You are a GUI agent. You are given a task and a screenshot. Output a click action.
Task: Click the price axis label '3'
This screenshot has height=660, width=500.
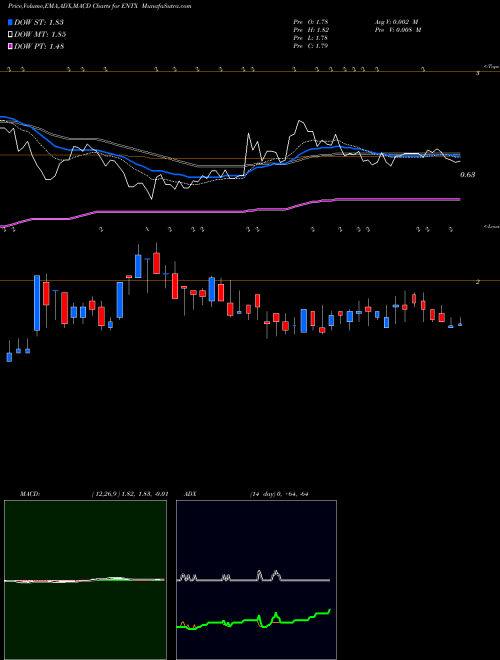click(477, 74)
